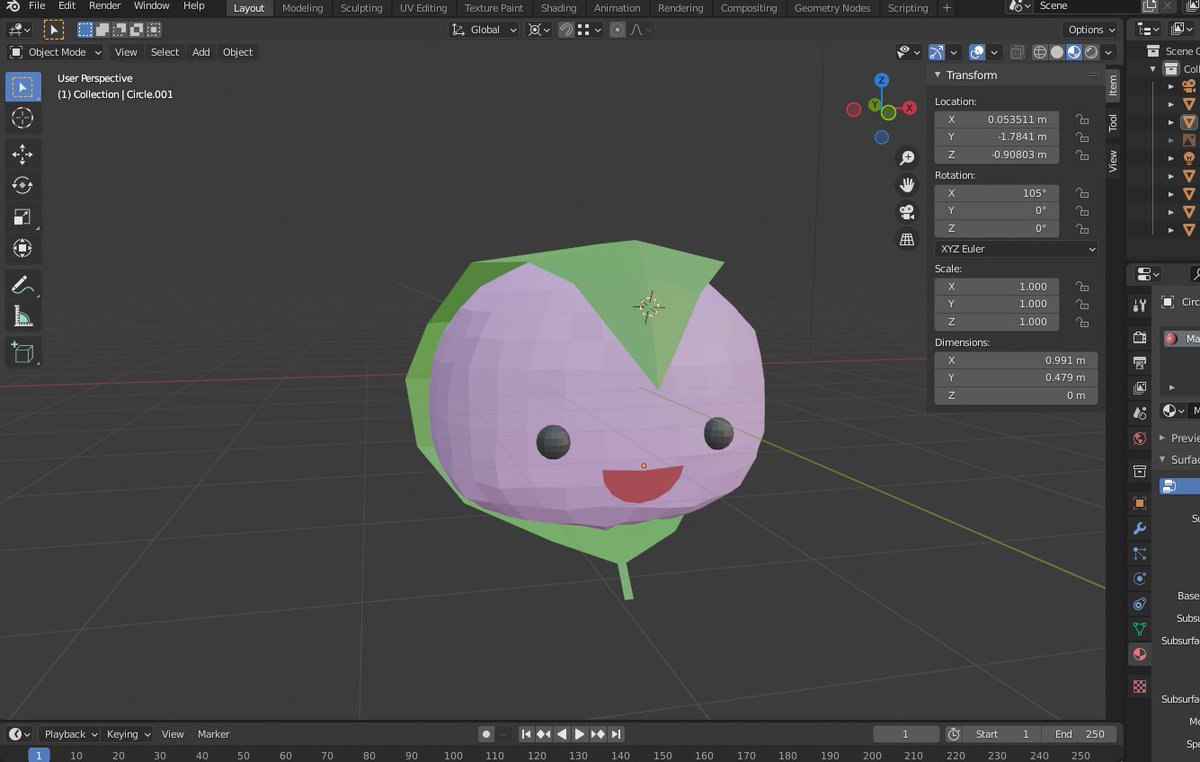Choose the Rotate tool
This screenshot has height=762, width=1200.
[x=23, y=185]
